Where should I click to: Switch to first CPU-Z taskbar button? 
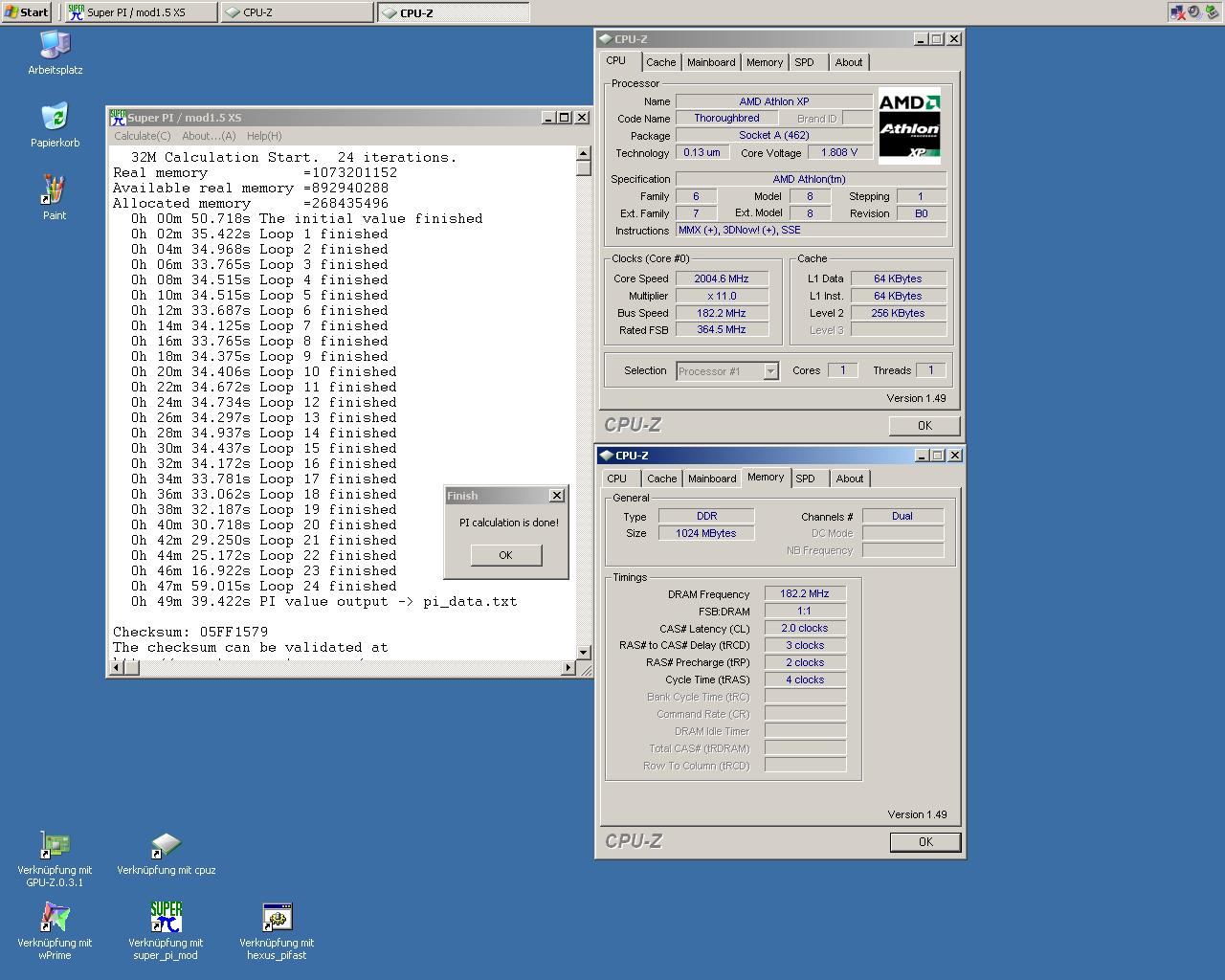click(297, 12)
